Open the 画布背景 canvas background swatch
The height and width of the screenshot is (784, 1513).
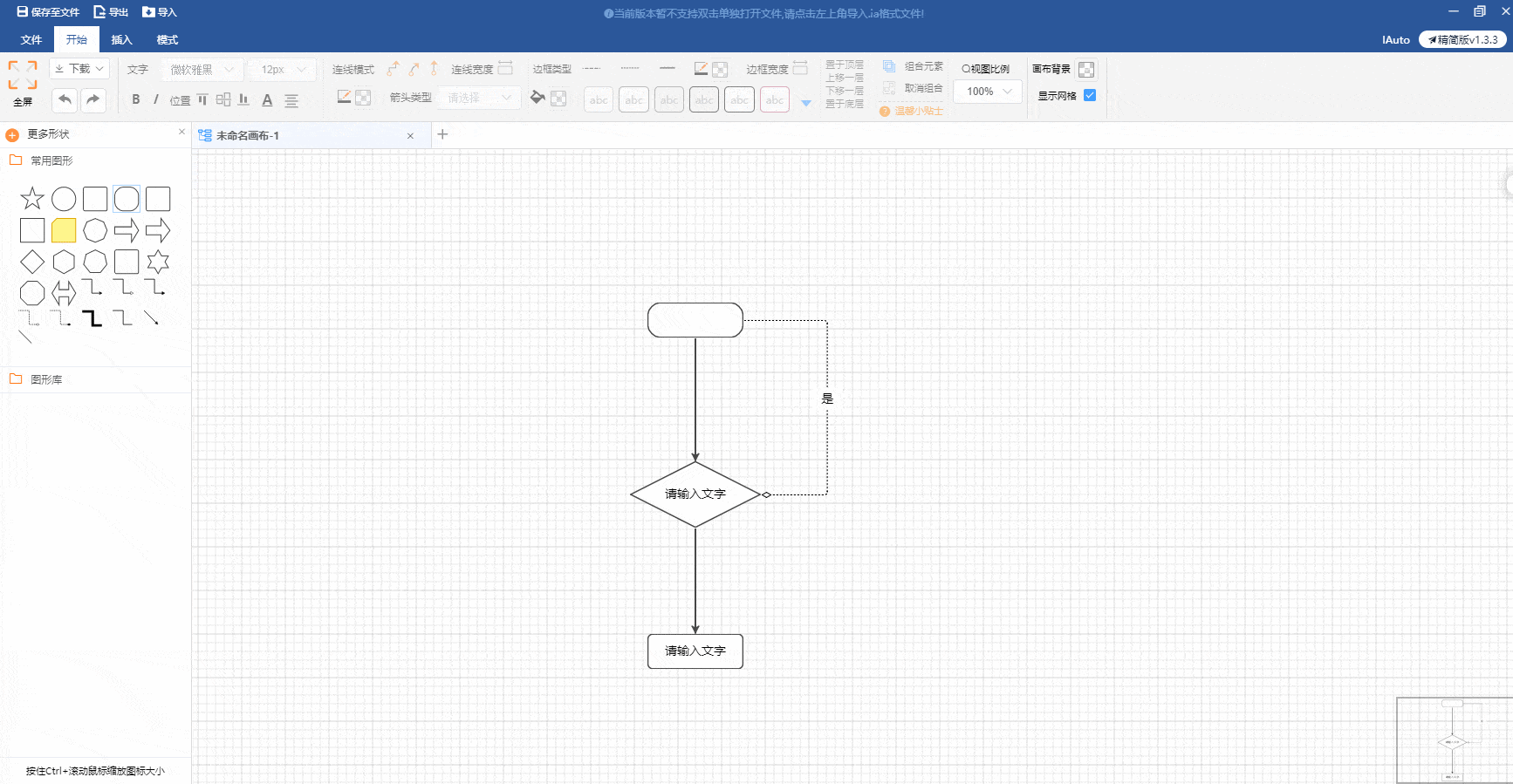click(x=1086, y=70)
